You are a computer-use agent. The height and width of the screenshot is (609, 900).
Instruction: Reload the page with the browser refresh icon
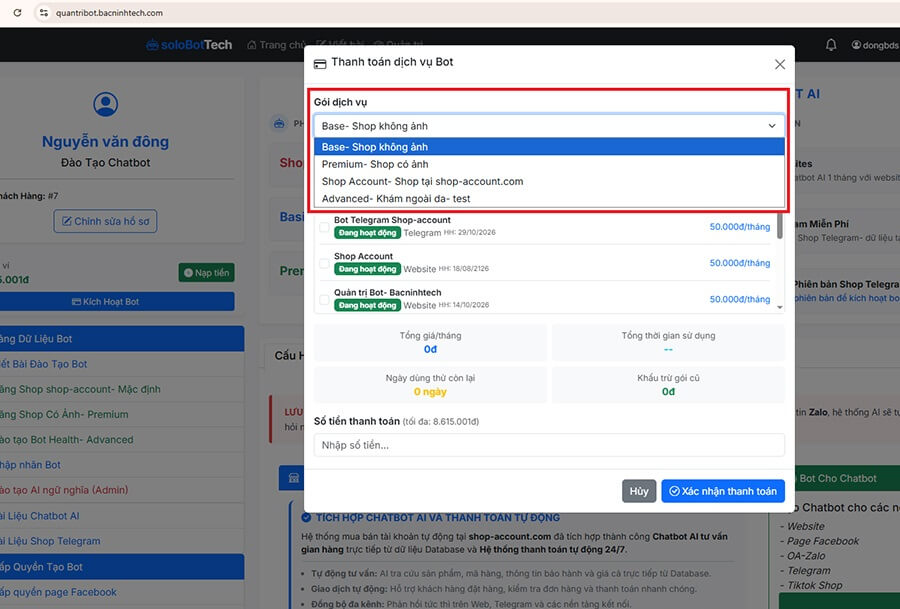click(17, 13)
